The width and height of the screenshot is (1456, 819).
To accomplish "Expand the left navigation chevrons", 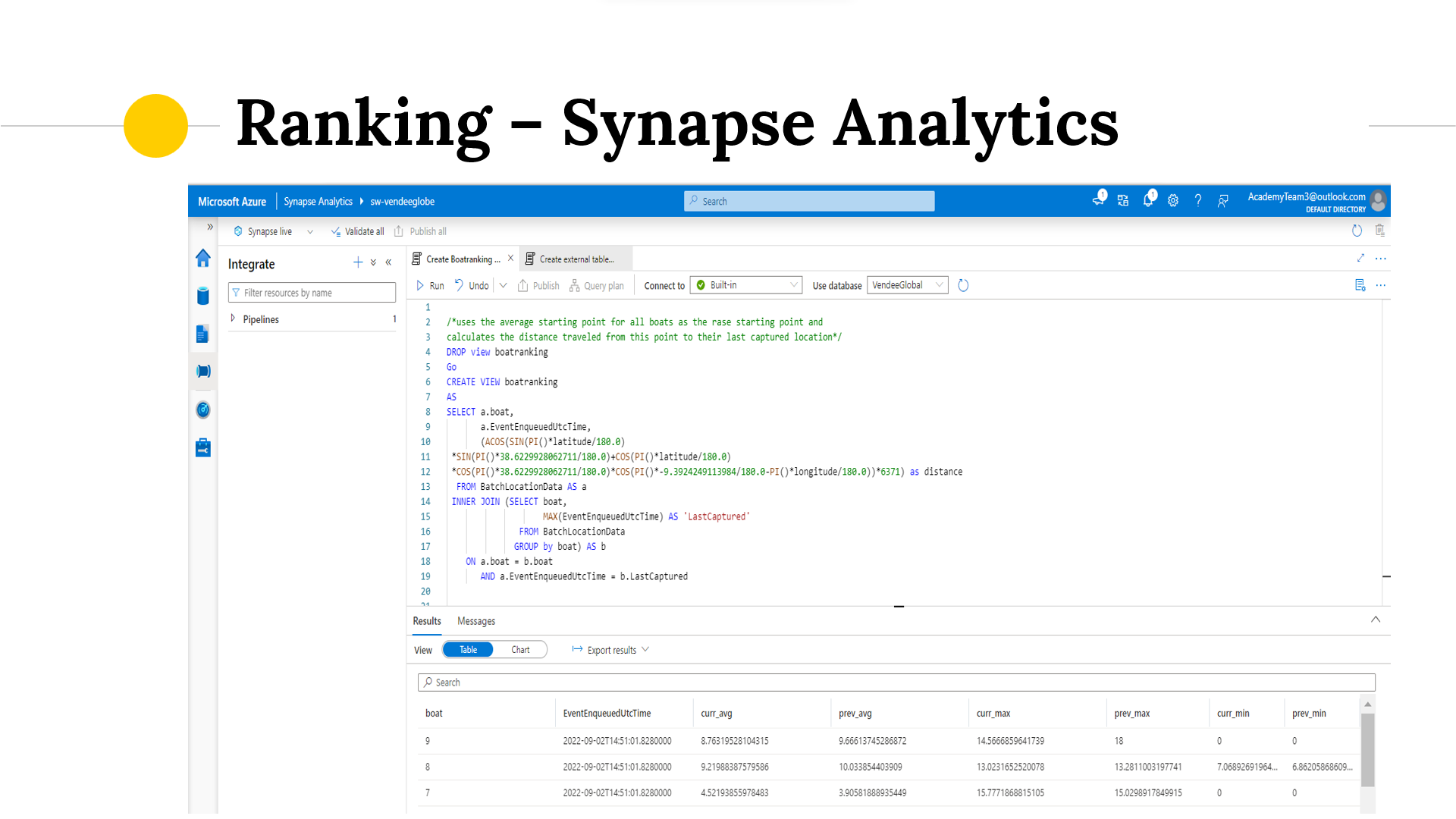I will click(210, 227).
